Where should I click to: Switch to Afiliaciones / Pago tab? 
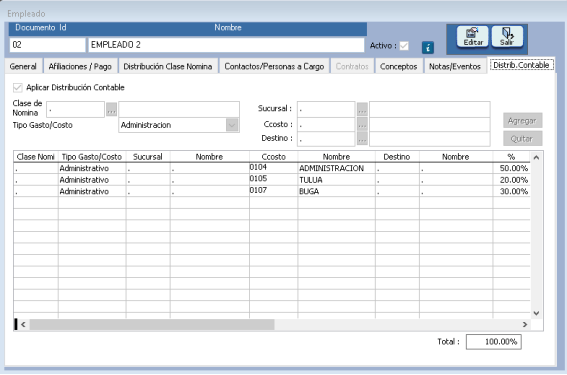80,67
